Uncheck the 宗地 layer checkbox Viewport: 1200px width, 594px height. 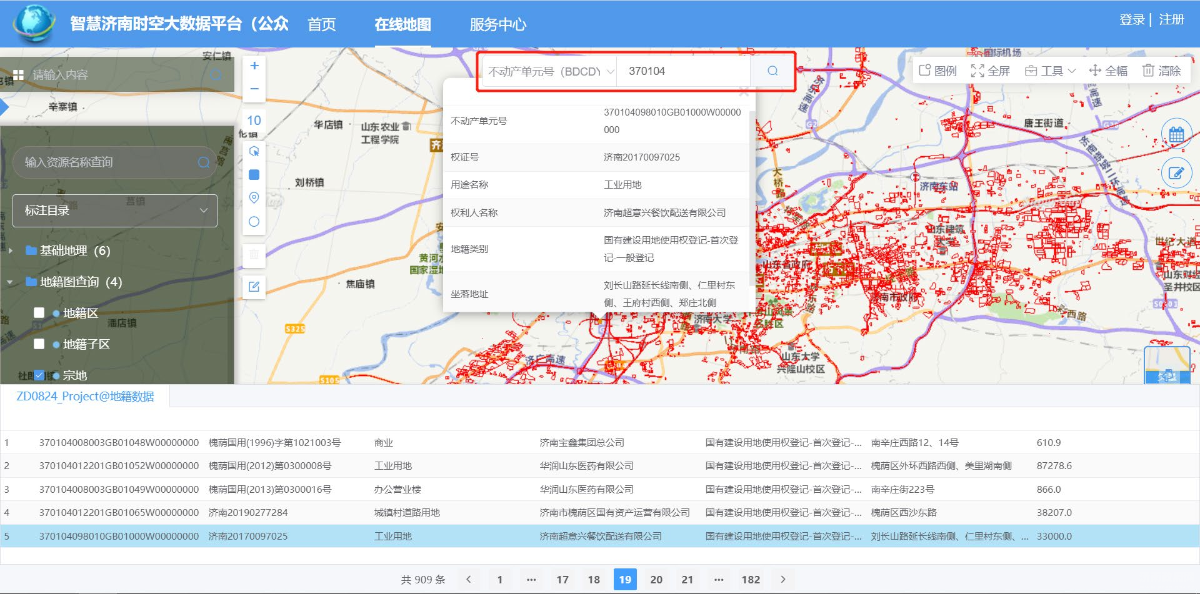(39, 376)
